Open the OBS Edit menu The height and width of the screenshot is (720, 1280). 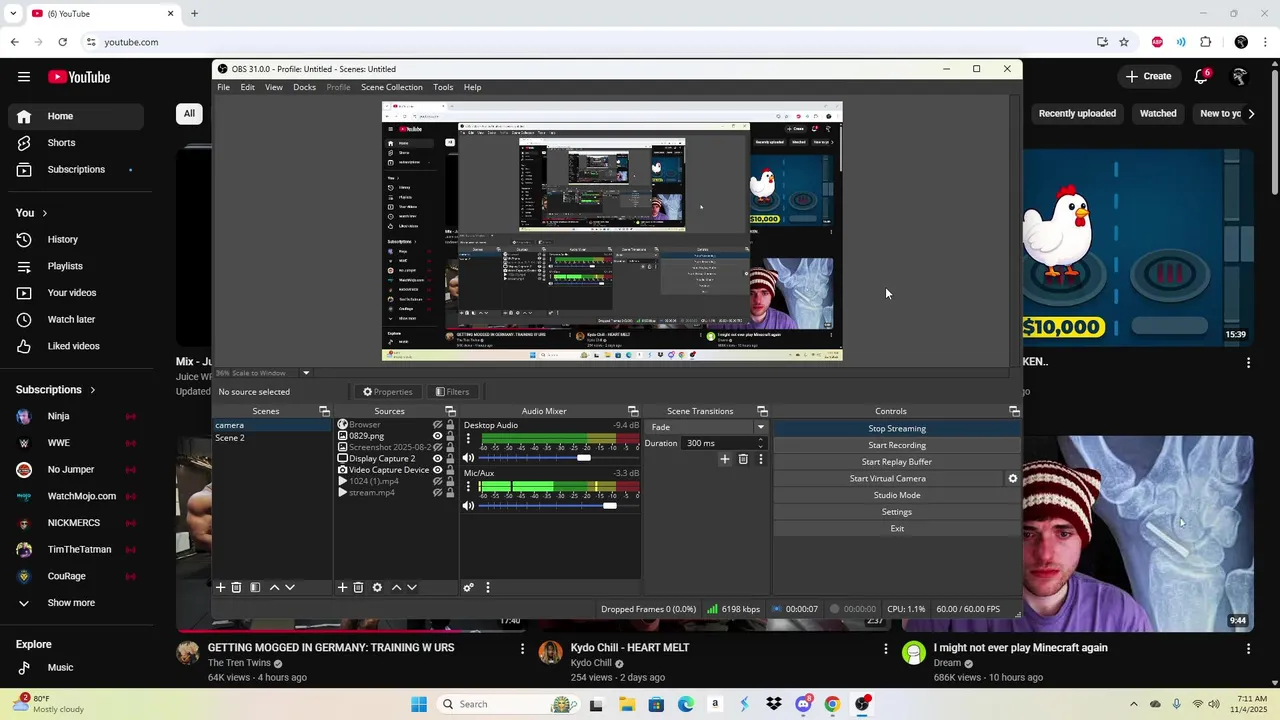pyautogui.click(x=247, y=87)
